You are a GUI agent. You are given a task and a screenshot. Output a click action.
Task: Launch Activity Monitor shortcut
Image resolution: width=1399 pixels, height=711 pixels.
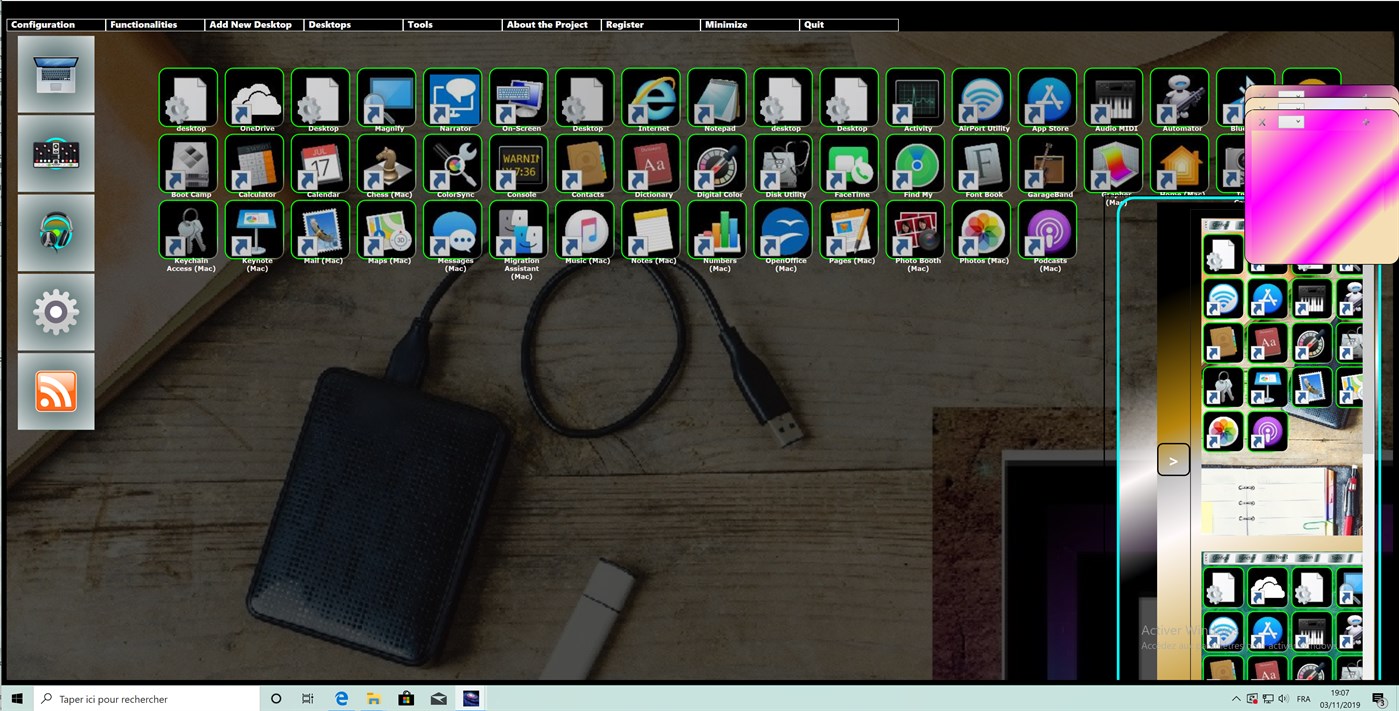click(x=916, y=97)
